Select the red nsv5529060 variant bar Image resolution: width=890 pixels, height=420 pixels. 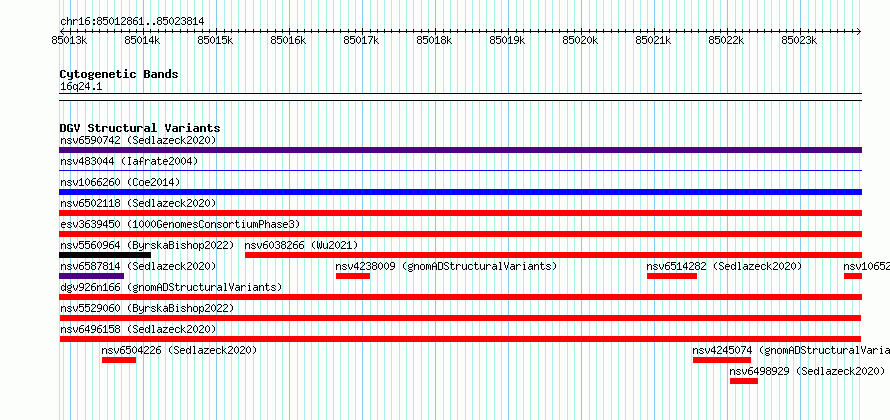(x=460, y=318)
